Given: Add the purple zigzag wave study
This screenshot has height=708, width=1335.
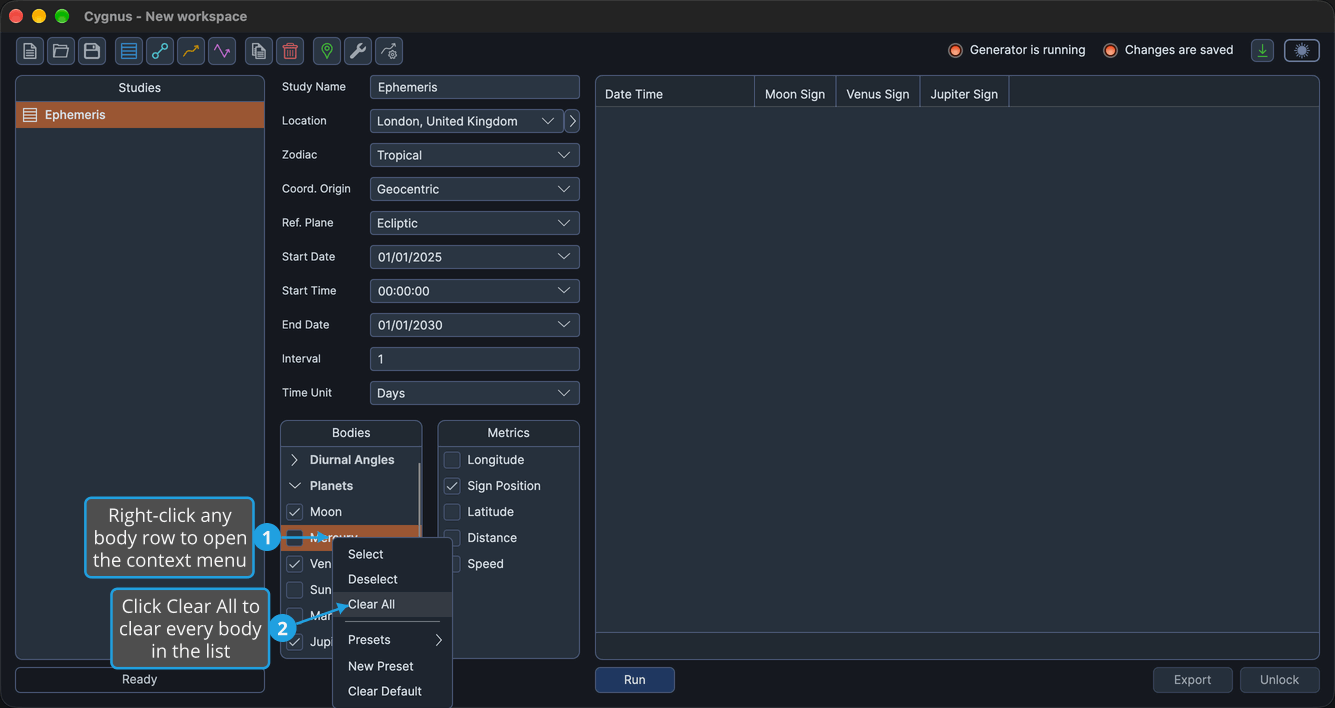Looking at the screenshot, I should click(222, 51).
